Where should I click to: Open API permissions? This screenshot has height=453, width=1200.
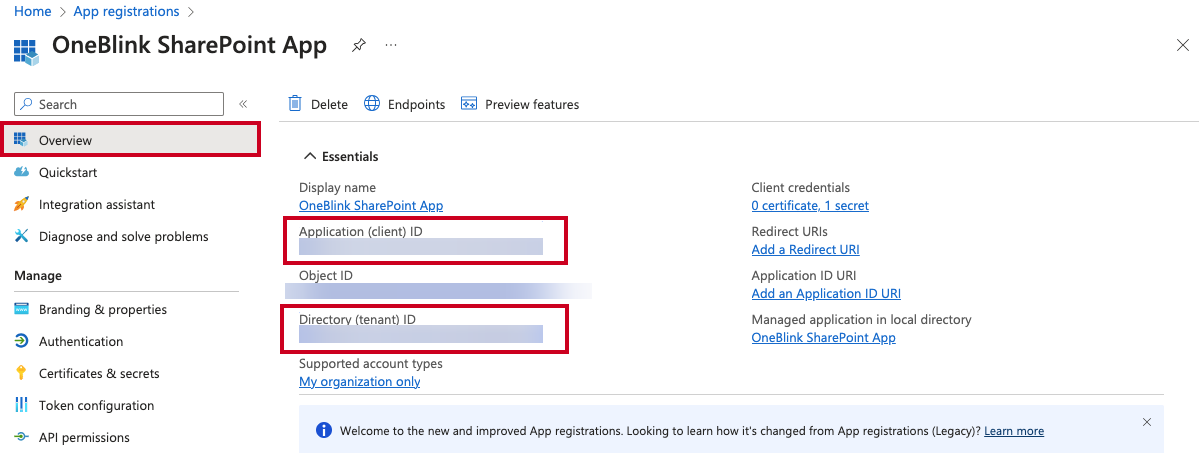click(84, 437)
